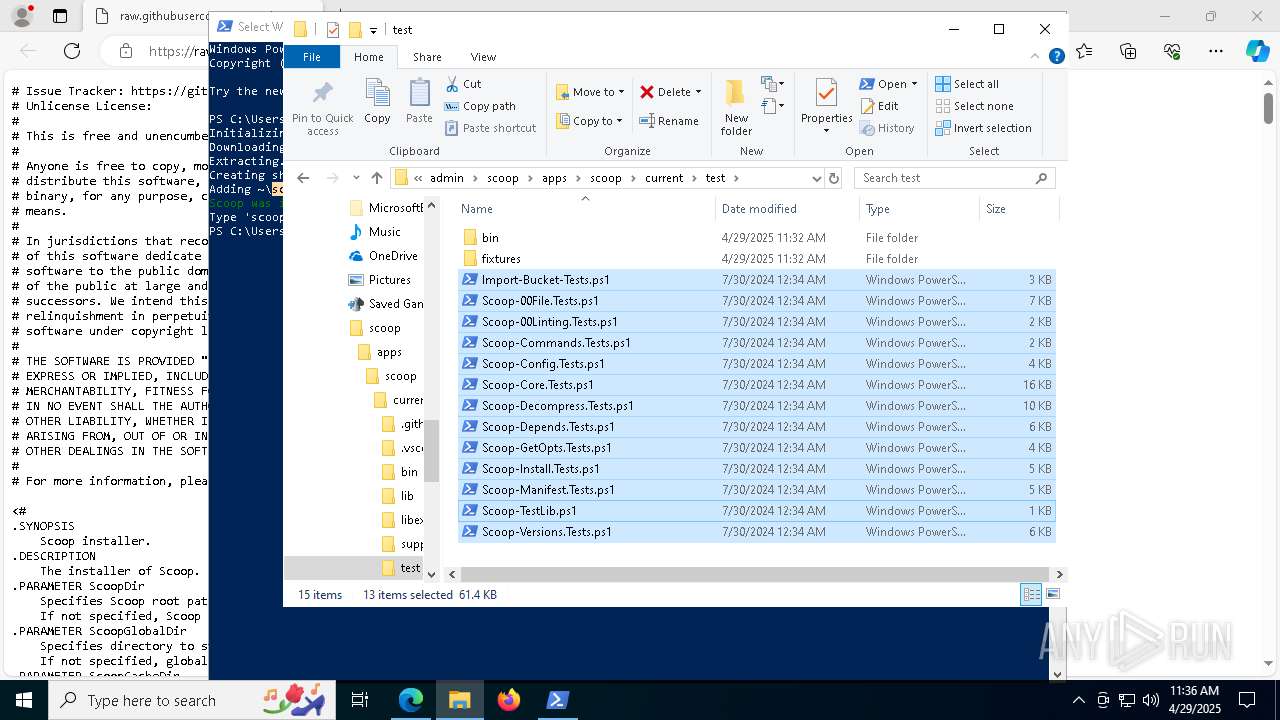Collapse the ribbon with the chevron
This screenshot has height=720, width=1280.
click(x=1035, y=56)
